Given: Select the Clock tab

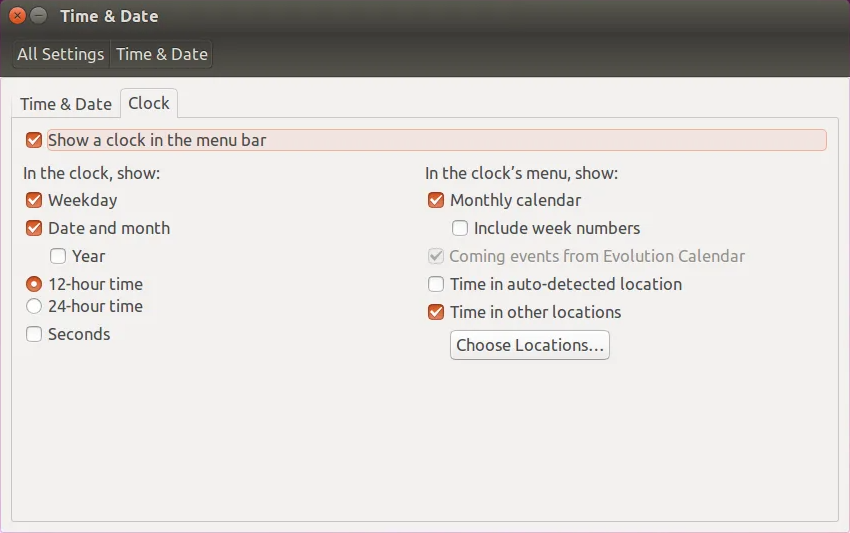Looking at the screenshot, I should coord(149,103).
